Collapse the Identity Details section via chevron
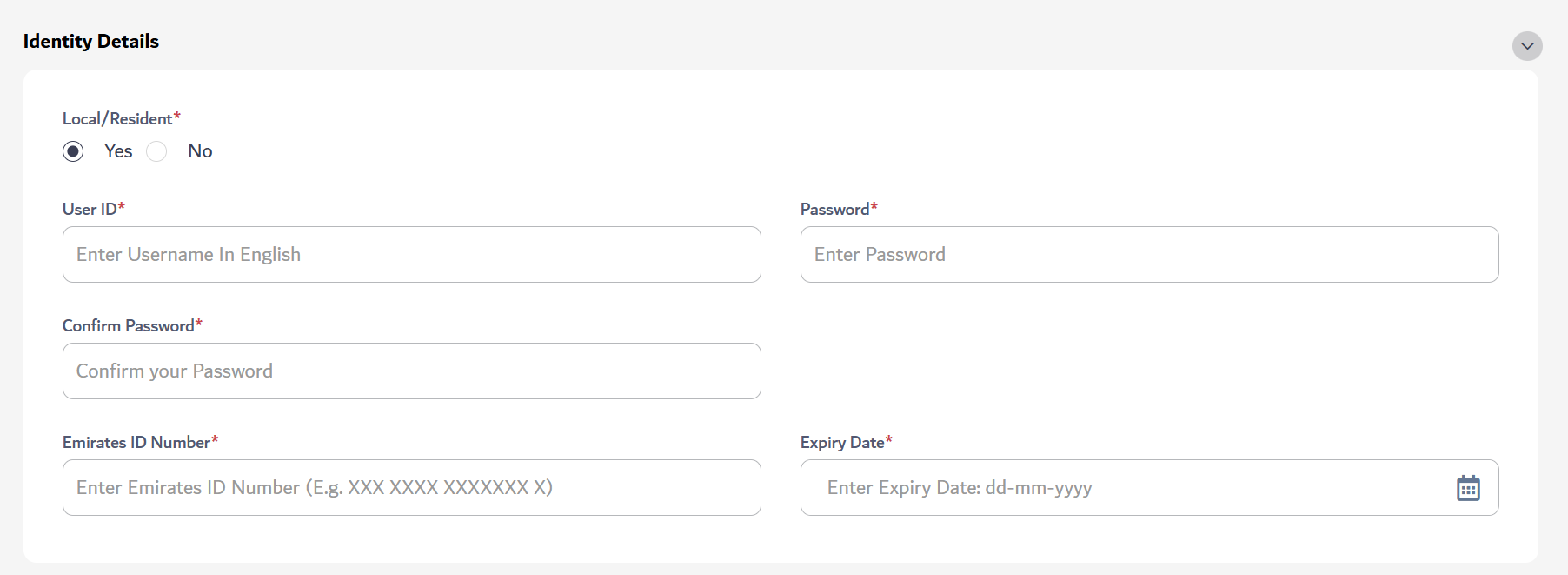1568x575 pixels. [x=1527, y=45]
